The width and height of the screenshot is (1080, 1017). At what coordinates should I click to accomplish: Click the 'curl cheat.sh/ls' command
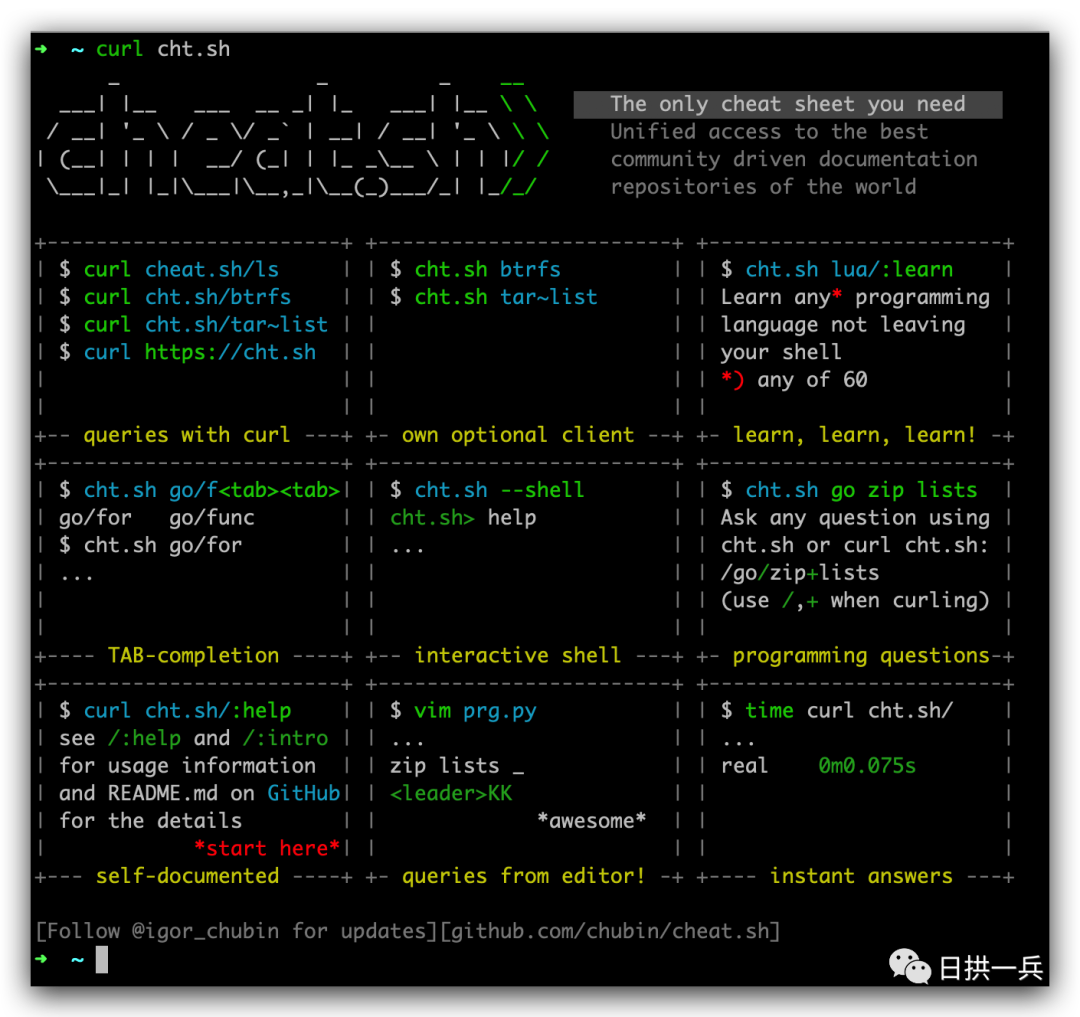coord(181,270)
